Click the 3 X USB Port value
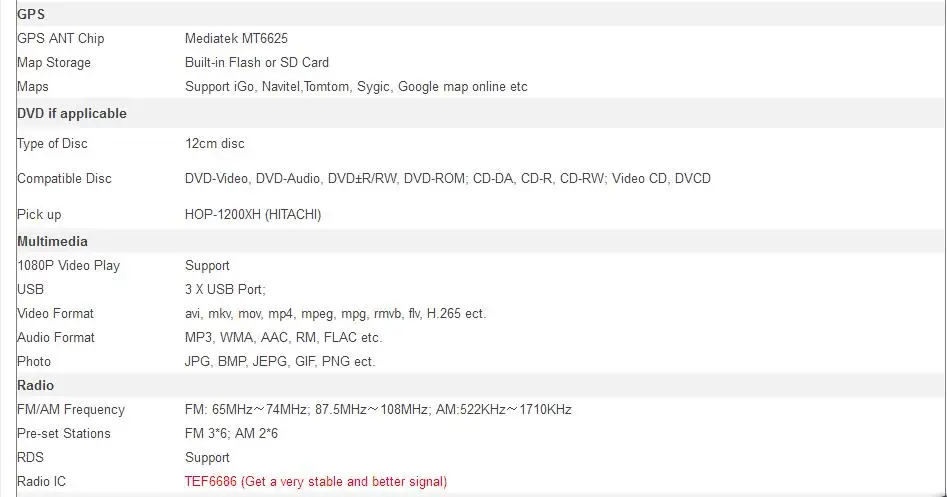947x497 pixels. [225, 290]
